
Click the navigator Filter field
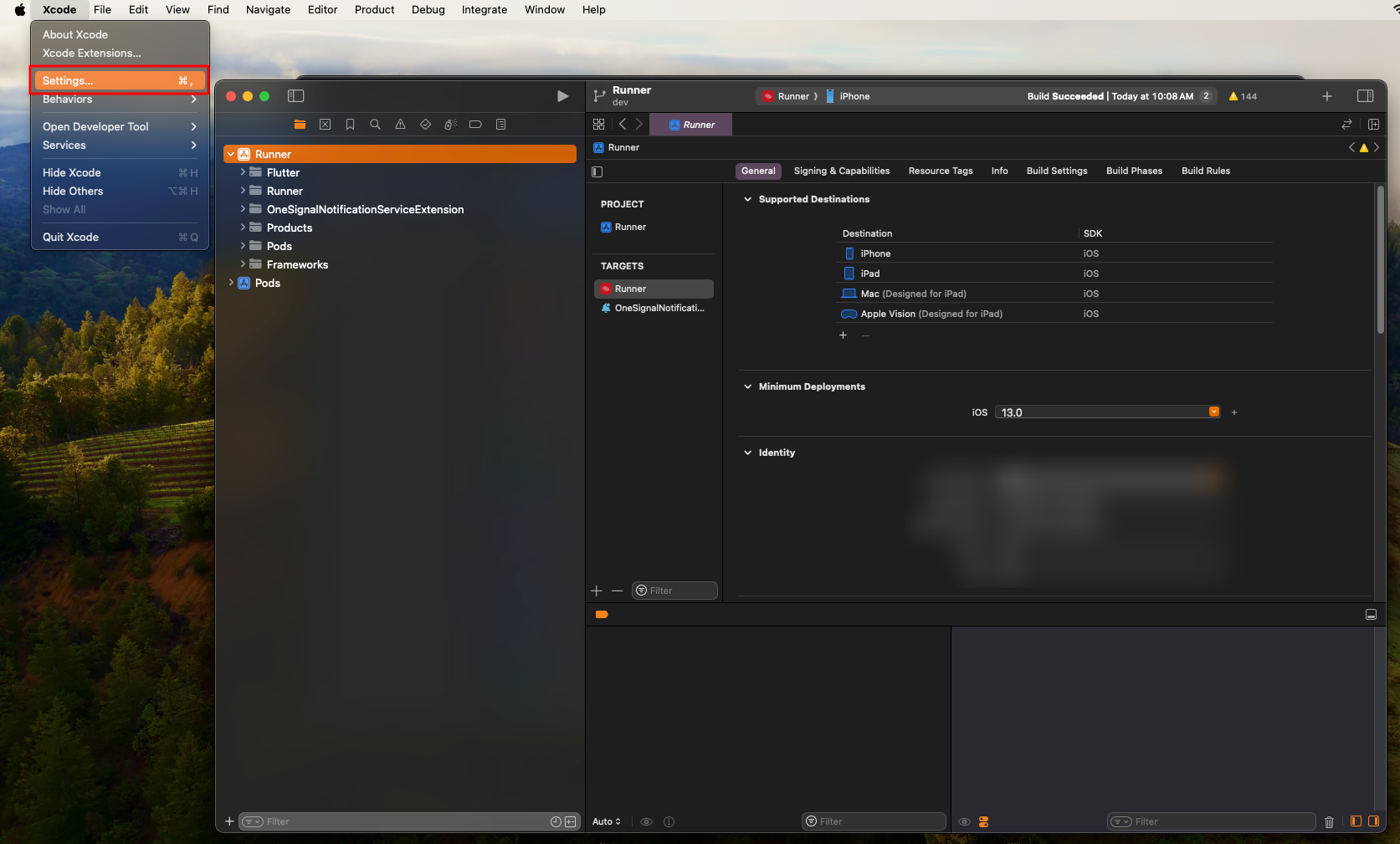[x=409, y=821]
